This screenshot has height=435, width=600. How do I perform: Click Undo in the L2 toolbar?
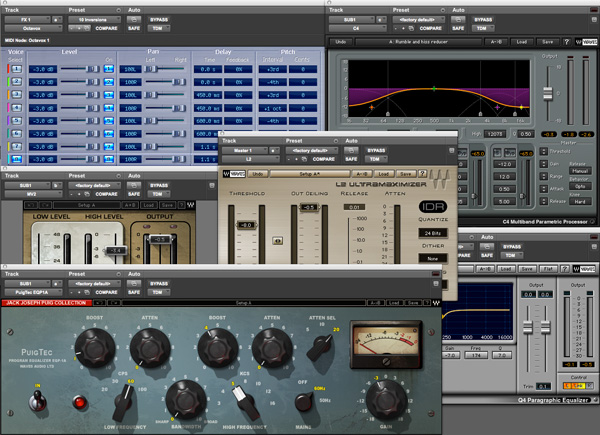256,173
